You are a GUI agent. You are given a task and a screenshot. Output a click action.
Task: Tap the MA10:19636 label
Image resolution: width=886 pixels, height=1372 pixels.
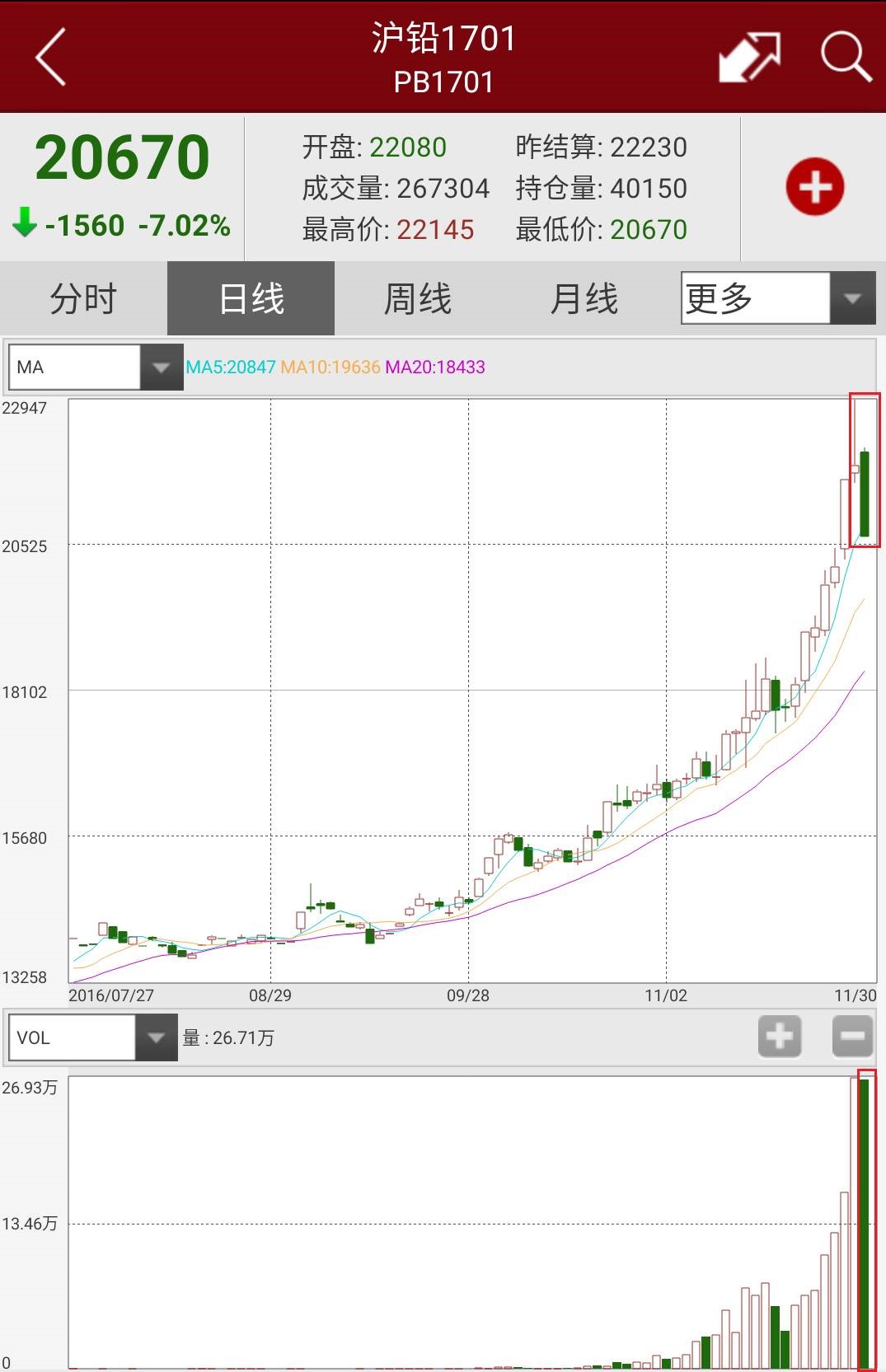tap(330, 368)
